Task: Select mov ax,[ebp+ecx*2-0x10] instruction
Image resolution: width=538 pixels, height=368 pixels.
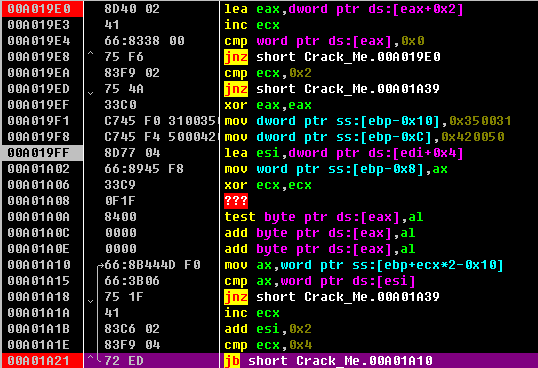Action: click(364, 265)
